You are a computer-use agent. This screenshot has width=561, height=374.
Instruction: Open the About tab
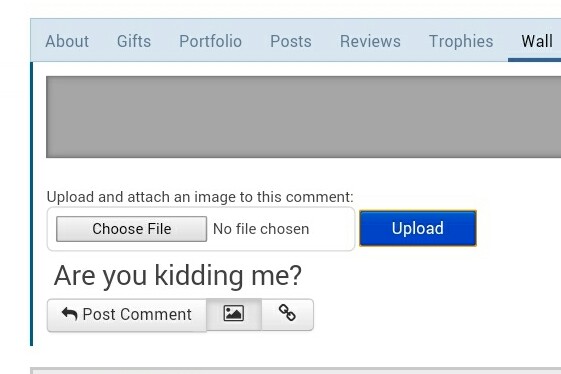coord(67,41)
